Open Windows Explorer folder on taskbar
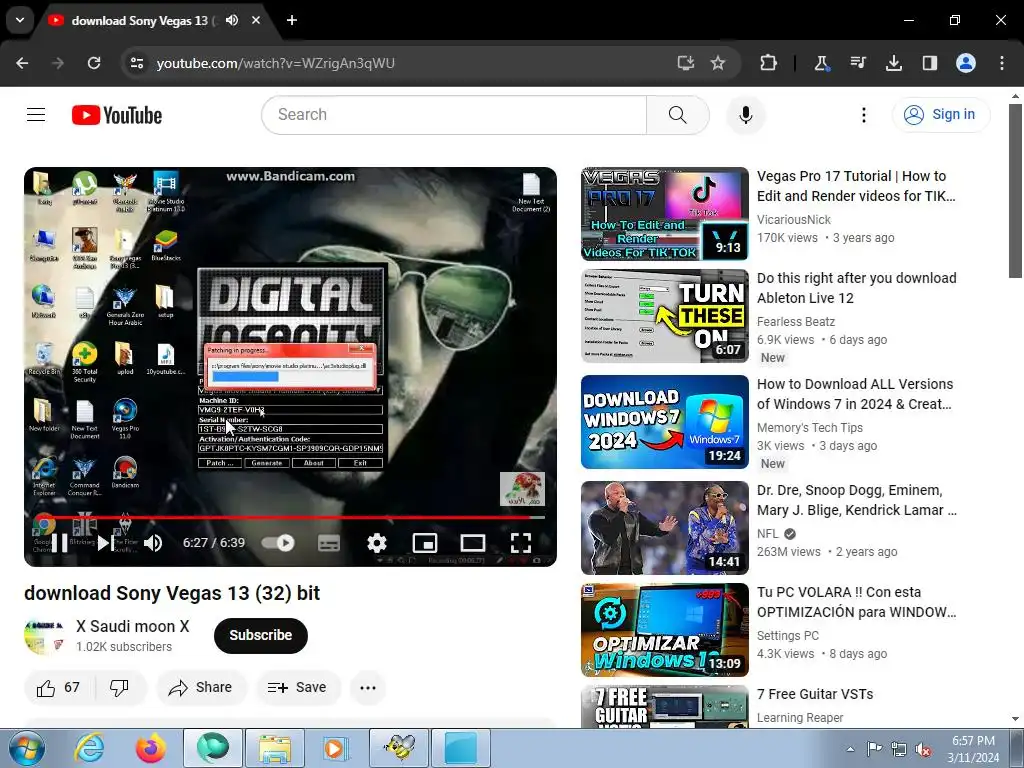Viewport: 1024px width, 768px height. (274, 748)
